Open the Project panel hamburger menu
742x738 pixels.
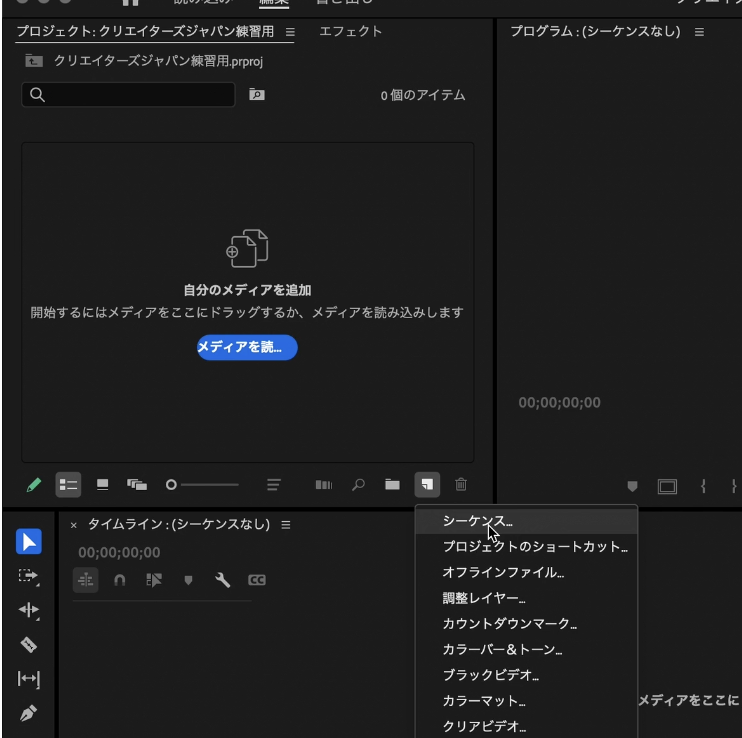pos(290,32)
